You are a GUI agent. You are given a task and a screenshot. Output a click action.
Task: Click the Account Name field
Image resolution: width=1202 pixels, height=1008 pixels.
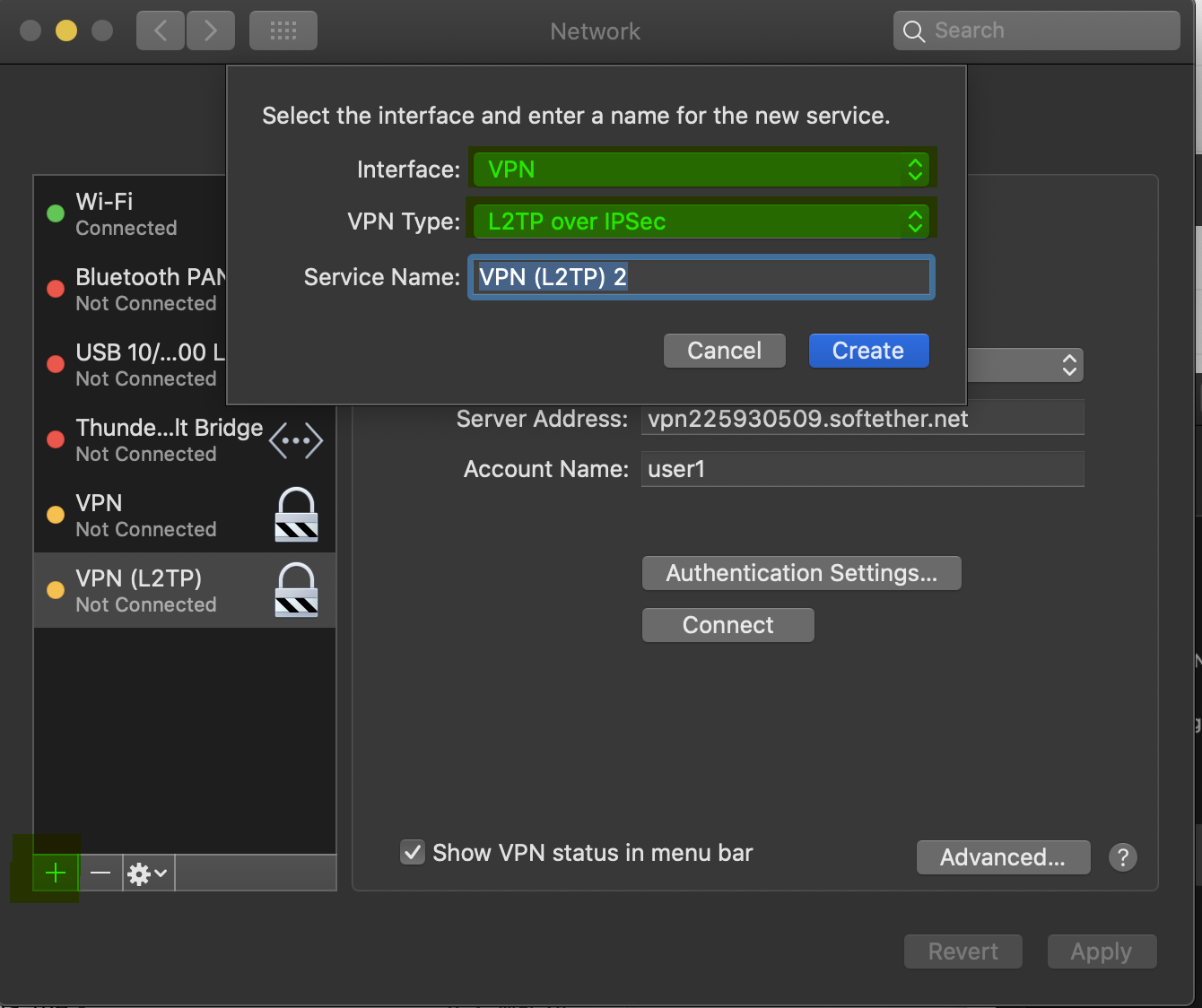863,469
